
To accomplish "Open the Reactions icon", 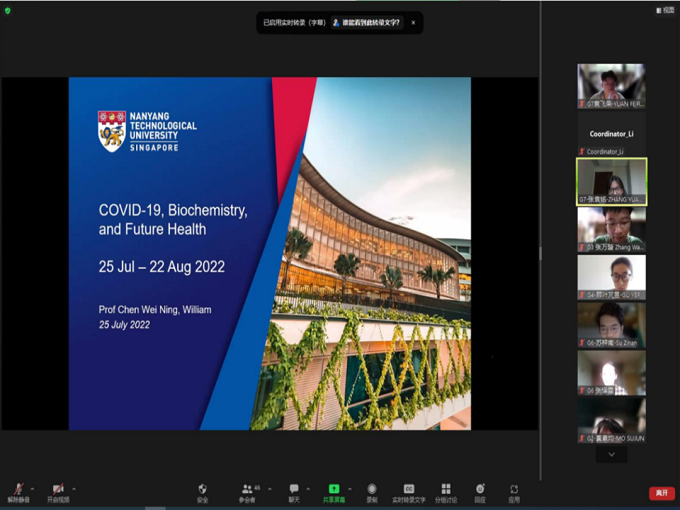I will pyautogui.click(x=480, y=490).
